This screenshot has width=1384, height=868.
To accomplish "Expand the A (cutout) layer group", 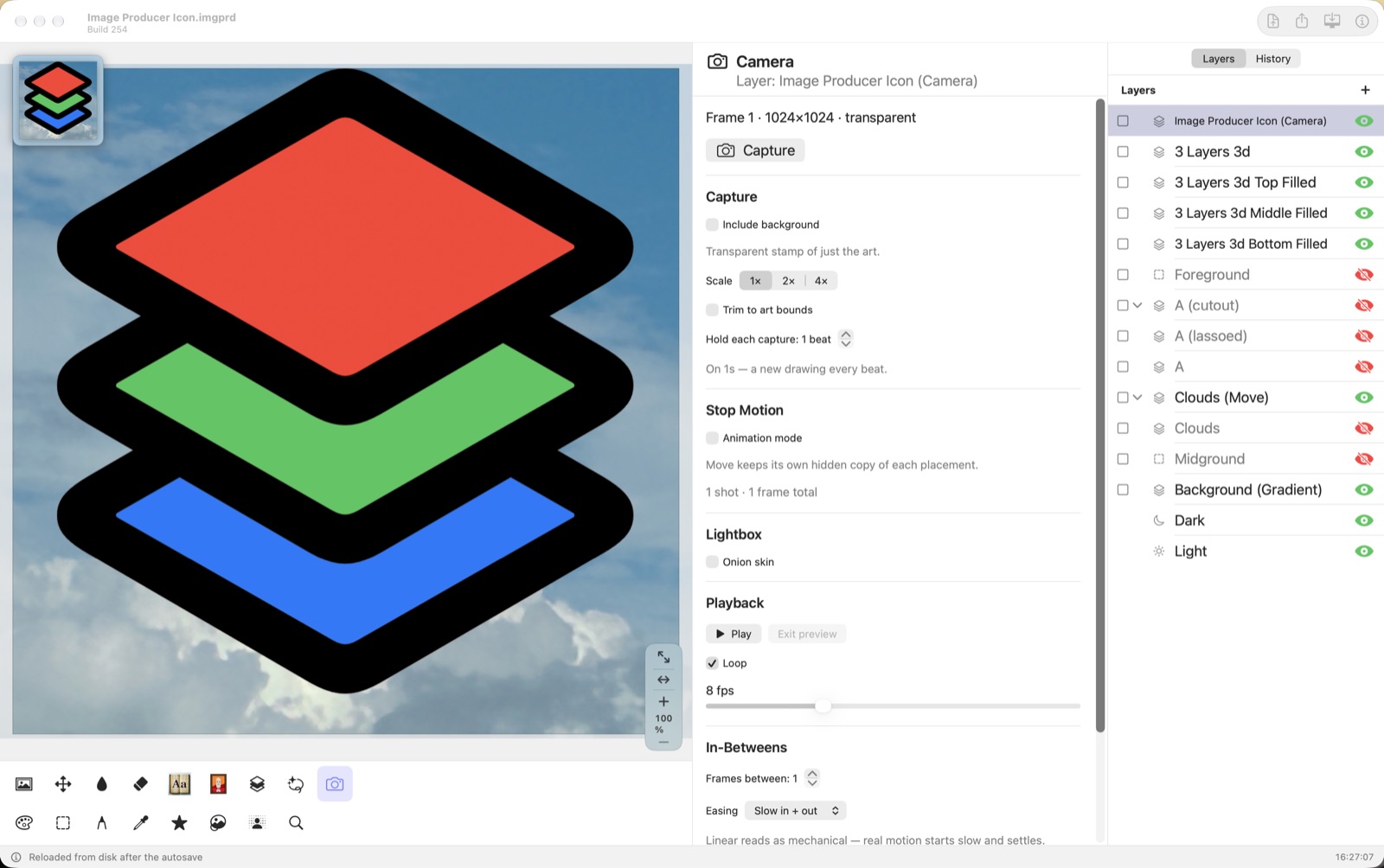I will click(1137, 305).
